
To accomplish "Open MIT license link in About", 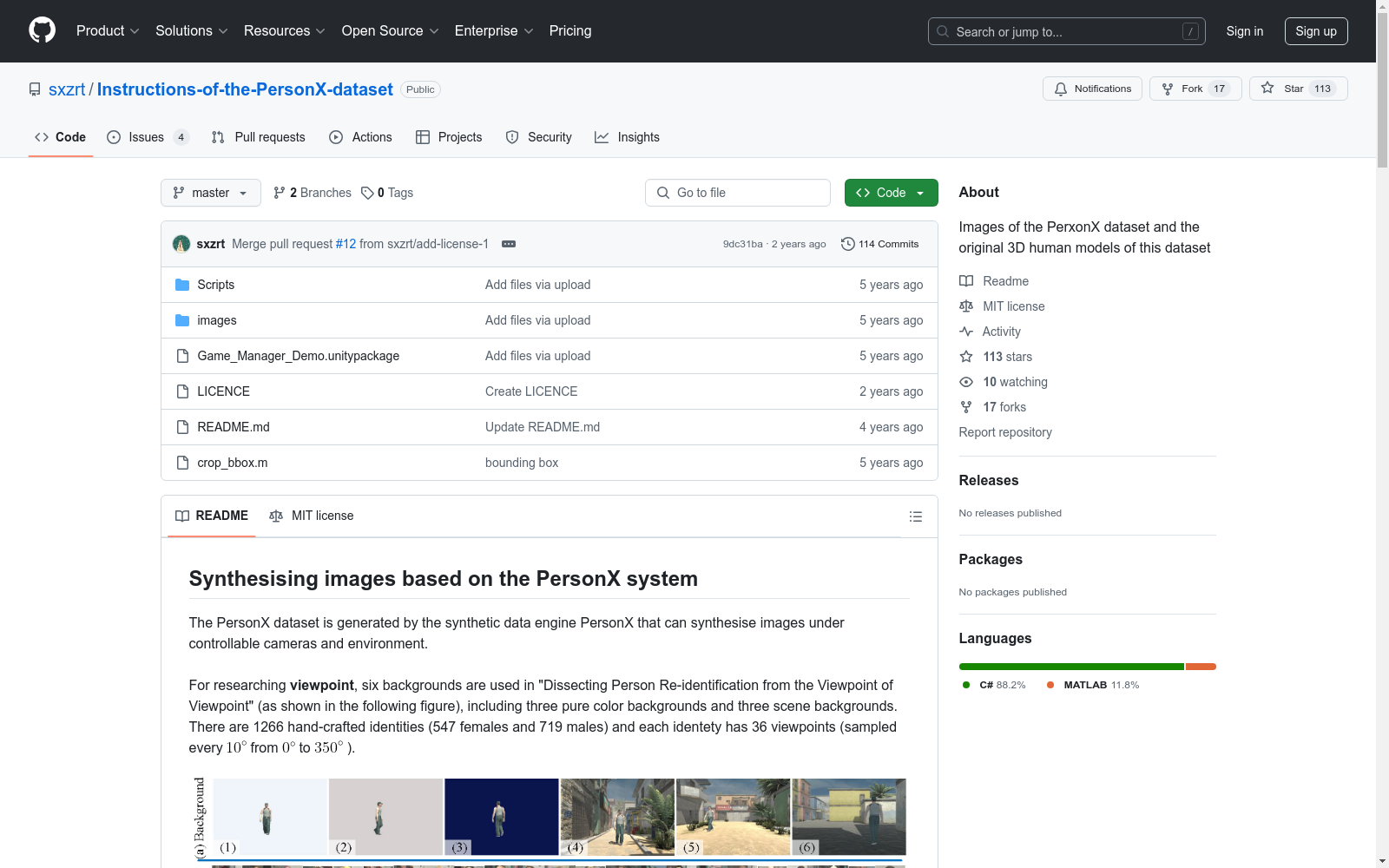I will 1002,306.
